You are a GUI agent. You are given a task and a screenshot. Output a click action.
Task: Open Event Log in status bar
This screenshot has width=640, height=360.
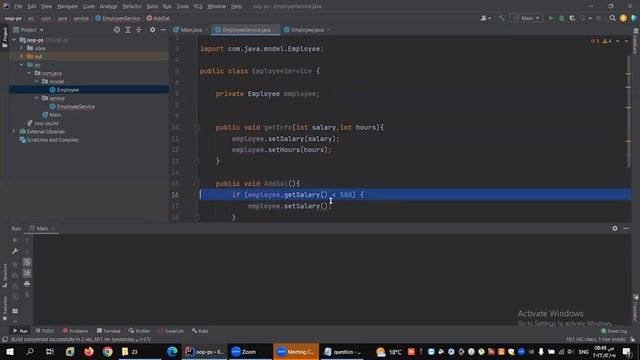(614, 331)
